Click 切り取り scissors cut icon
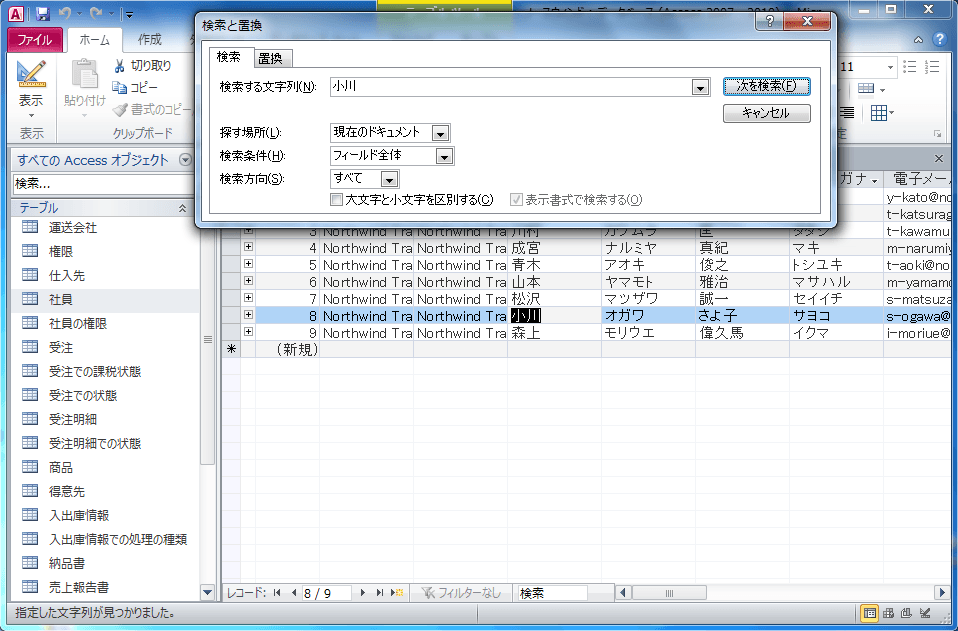The height and width of the screenshot is (631, 958). point(119,66)
